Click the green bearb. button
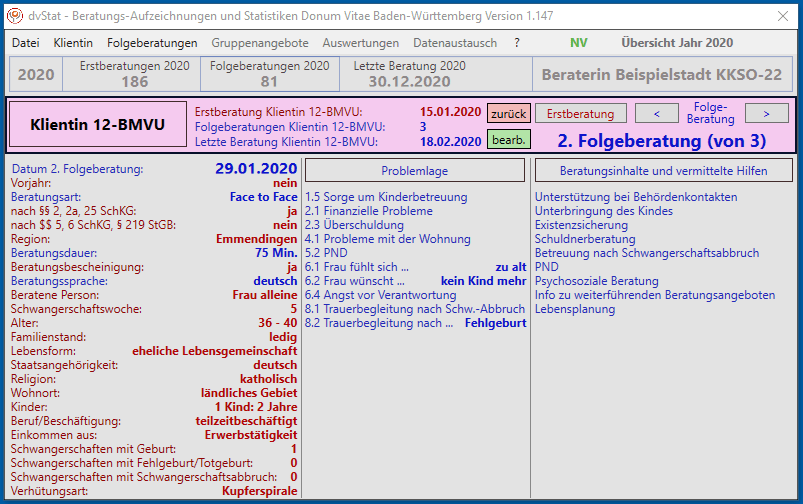This screenshot has width=803, height=504. pos(509,139)
